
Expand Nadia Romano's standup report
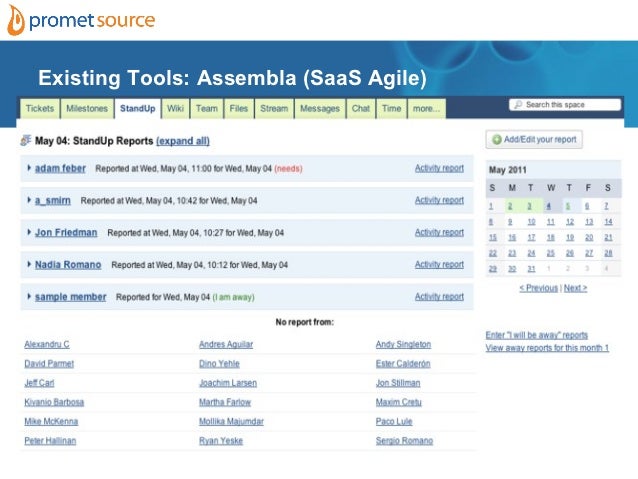[29, 264]
